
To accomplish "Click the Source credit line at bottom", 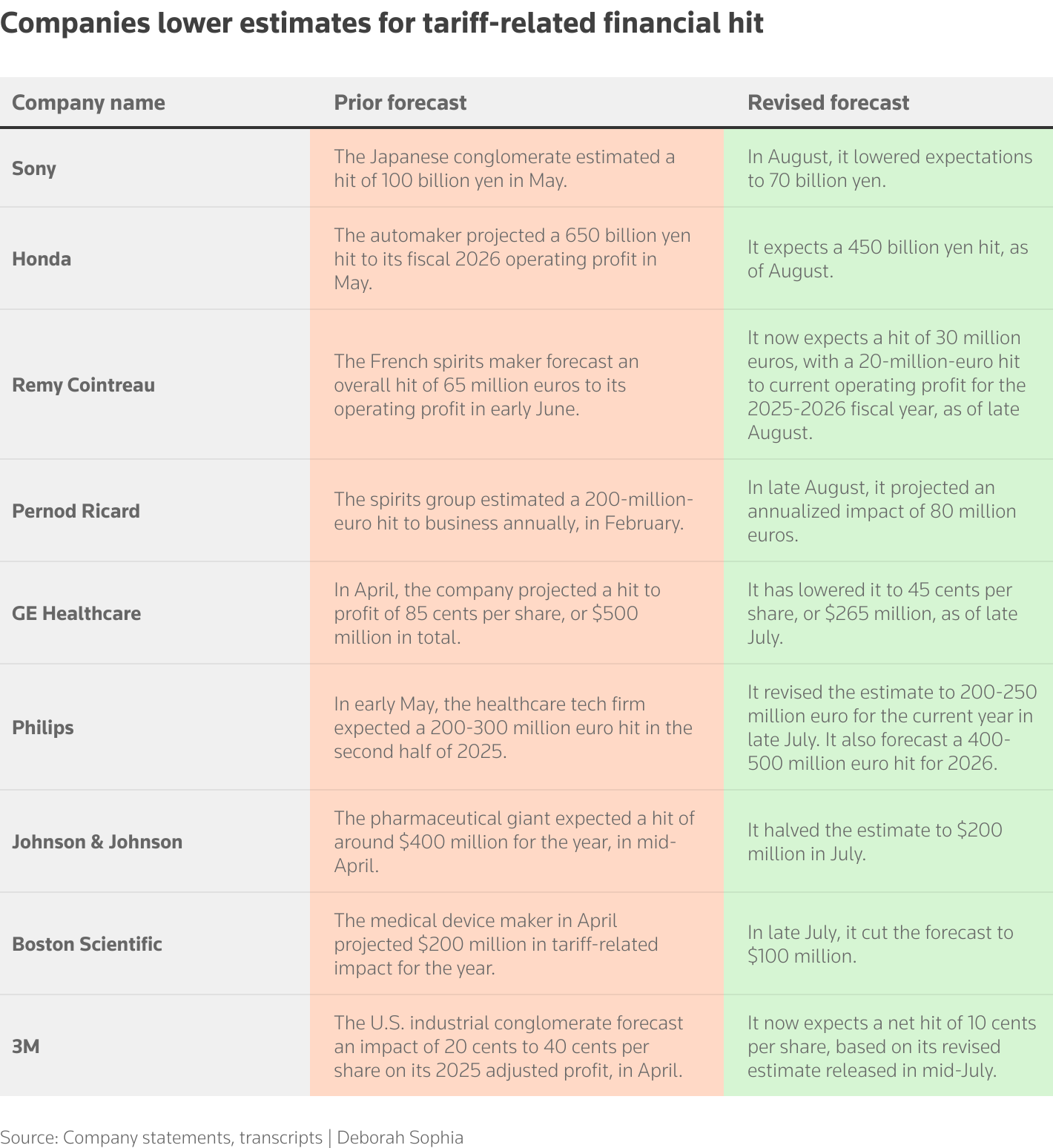I will 231,1138.
